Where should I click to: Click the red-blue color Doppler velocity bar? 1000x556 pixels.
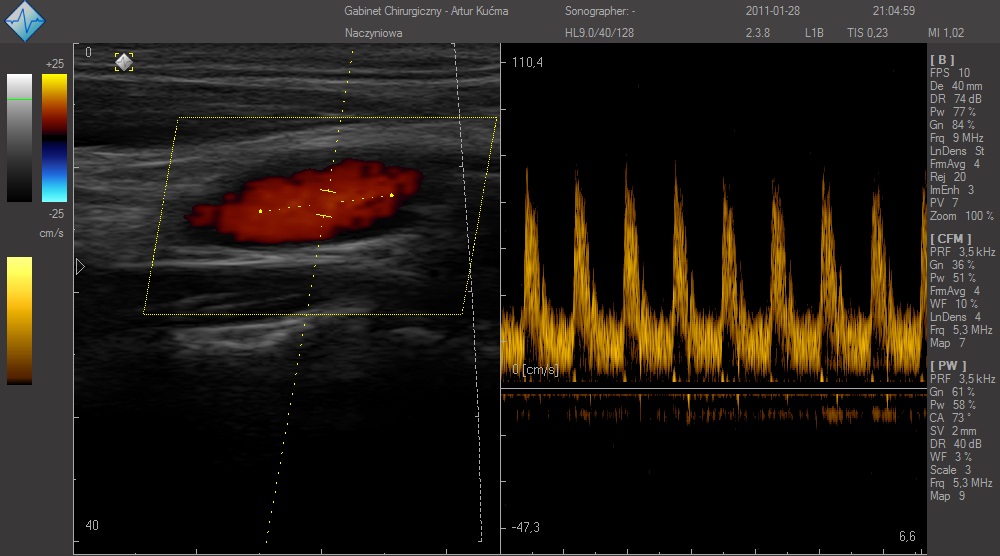54,138
